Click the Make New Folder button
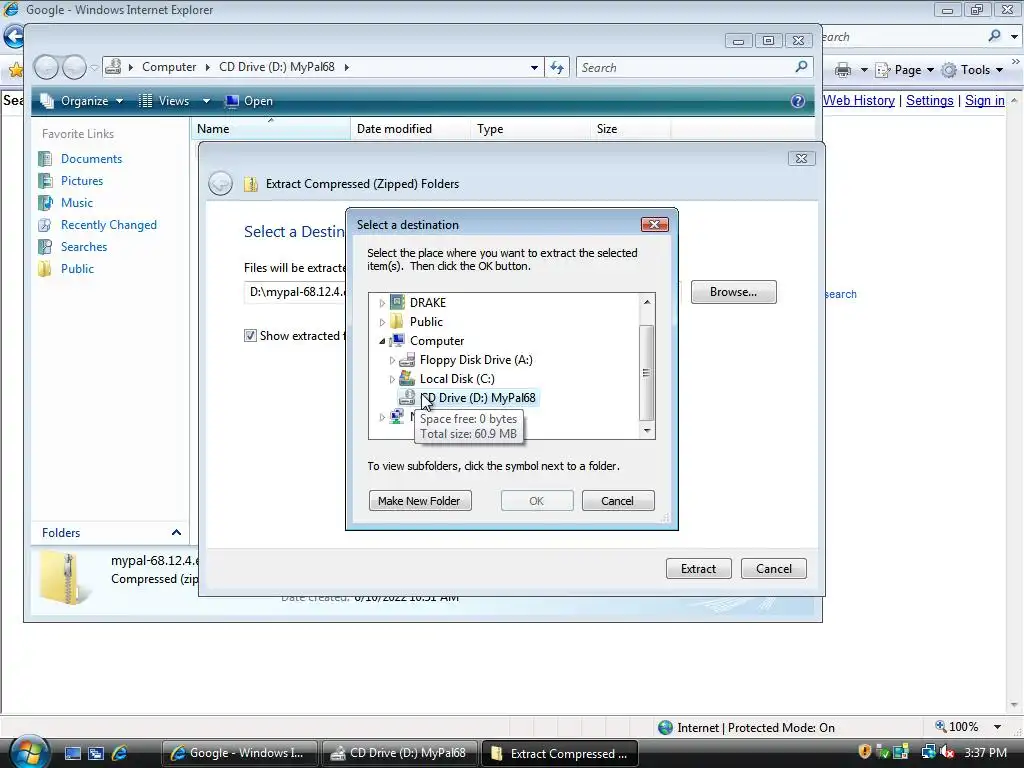 point(420,501)
